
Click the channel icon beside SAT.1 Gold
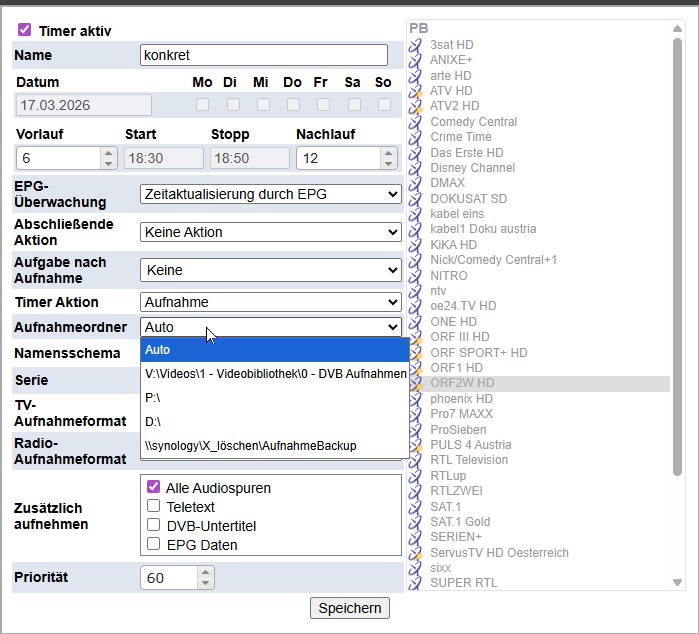point(416,522)
